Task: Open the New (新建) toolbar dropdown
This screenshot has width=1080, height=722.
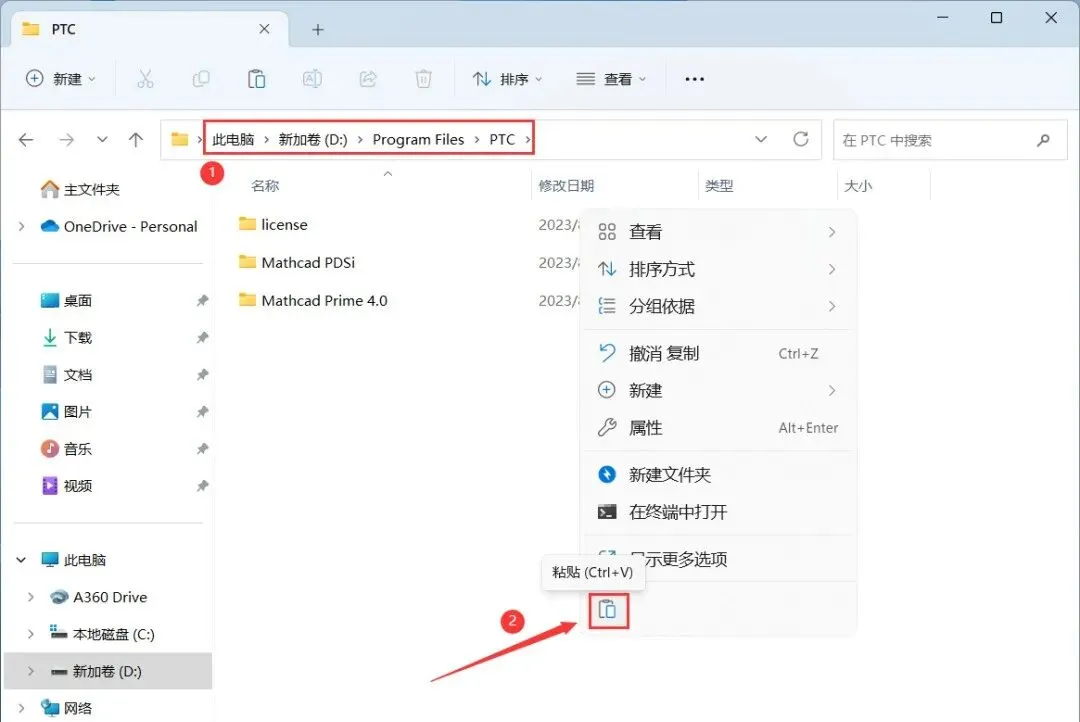Action: [x=61, y=79]
